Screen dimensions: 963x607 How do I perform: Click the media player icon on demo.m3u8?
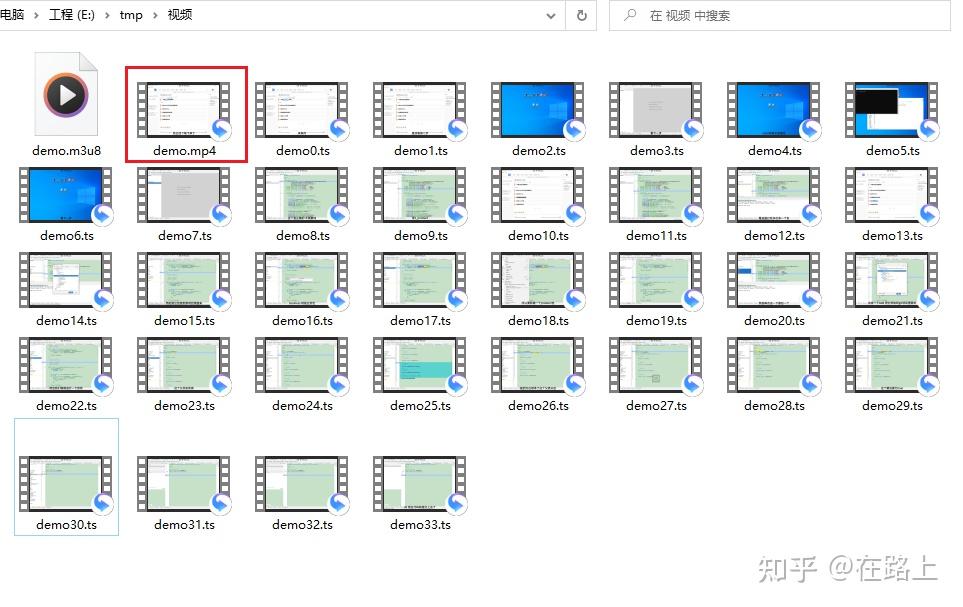pyautogui.click(x=64, y=93)
